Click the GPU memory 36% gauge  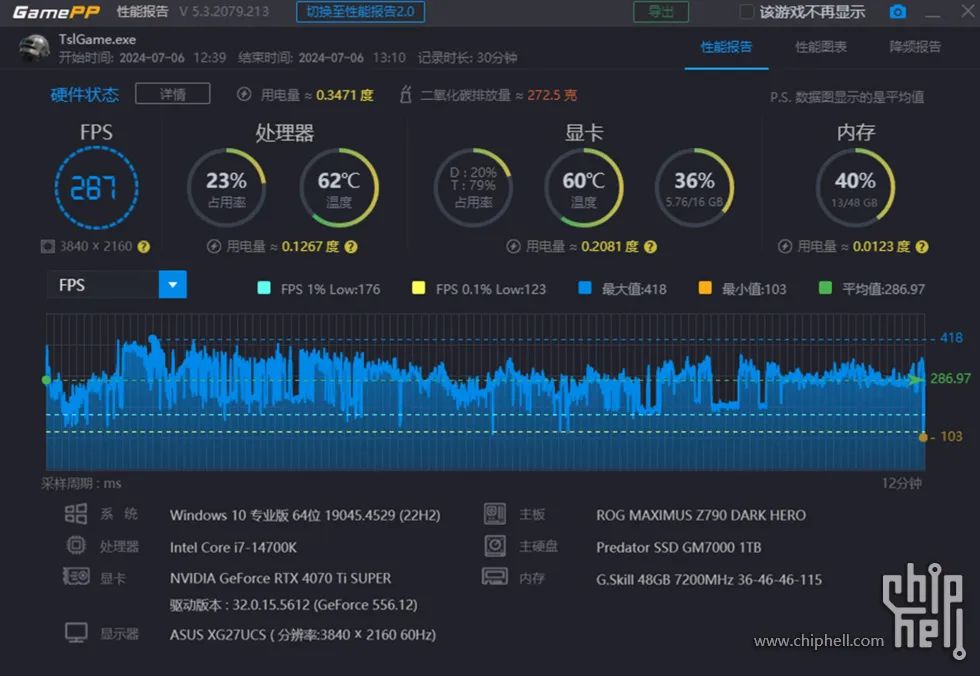pos(694,187)
